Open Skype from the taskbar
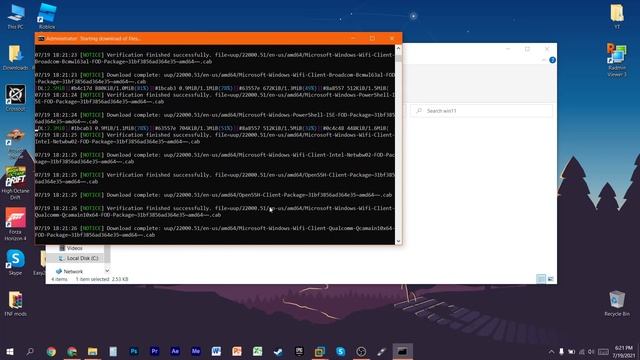Image resolution: width=640 pixels, height=360 pixels. point(340,351)
